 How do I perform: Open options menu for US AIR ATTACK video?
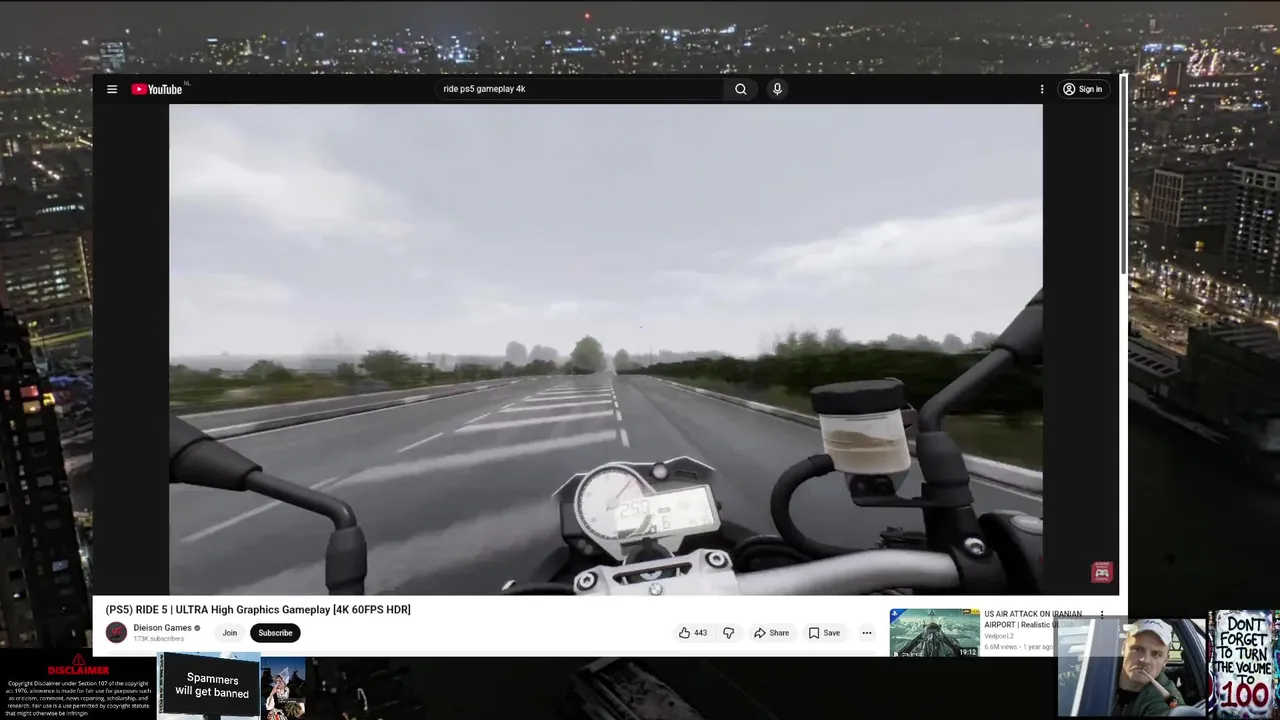(x=1102, y=615)
